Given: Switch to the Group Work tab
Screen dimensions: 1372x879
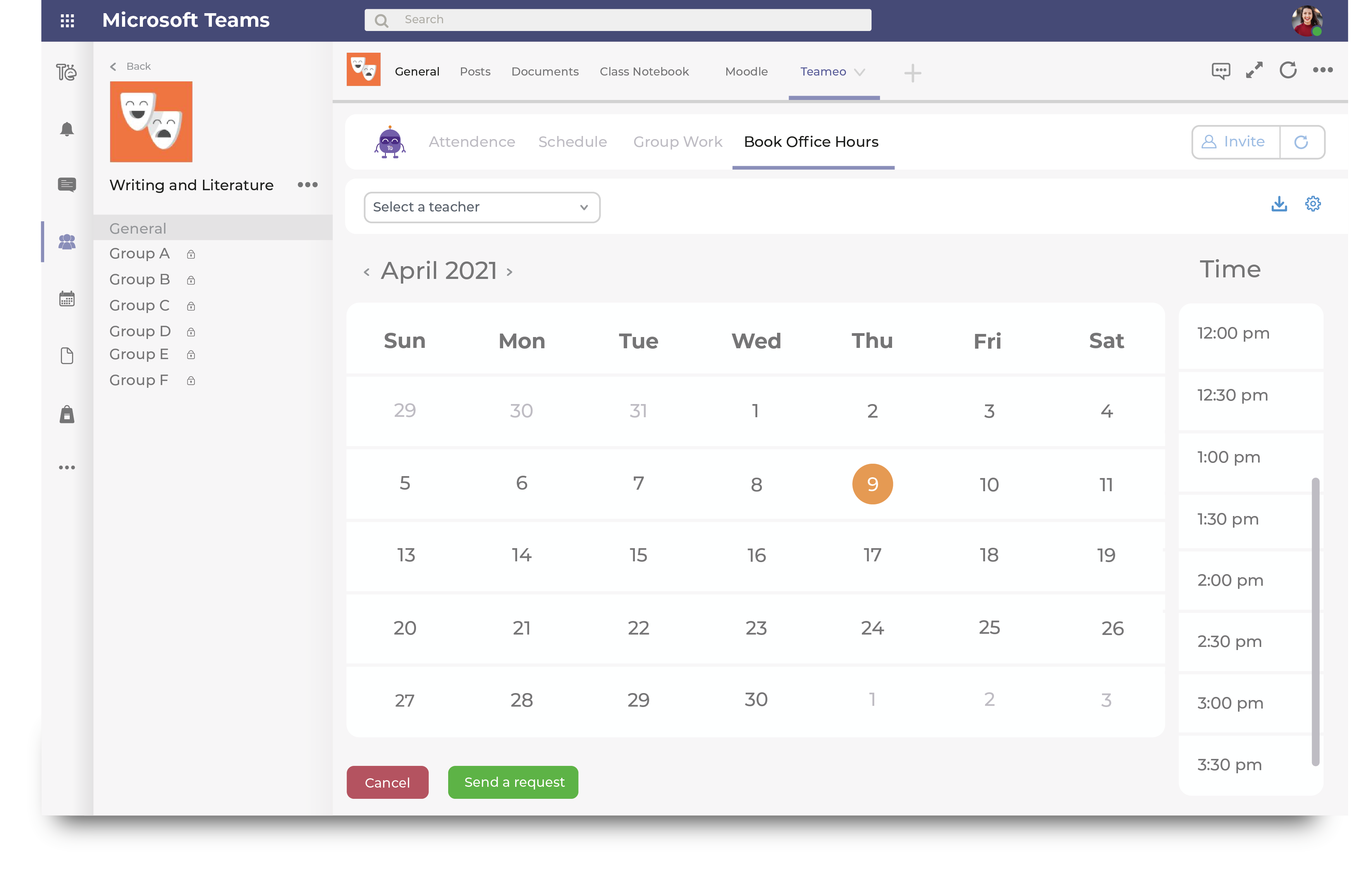Looking at the screenshot, I should [x=677, y=141].
